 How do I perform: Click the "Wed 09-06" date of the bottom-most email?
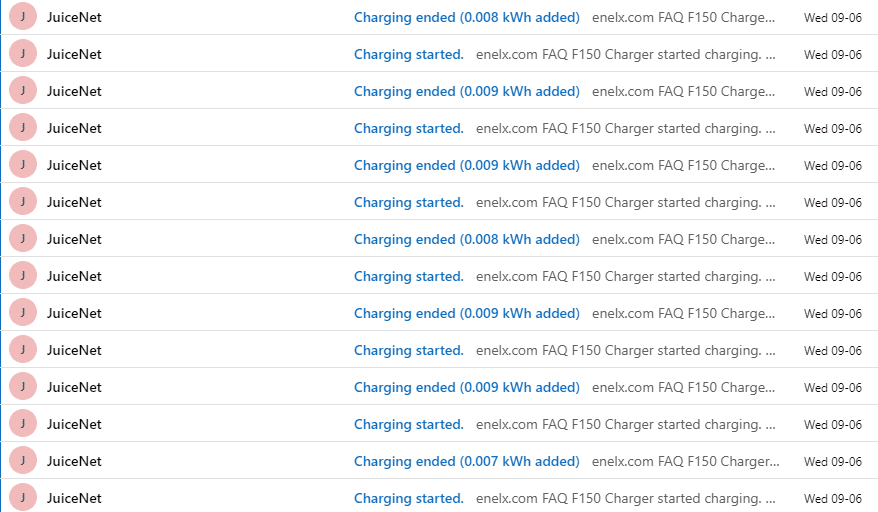tap(832, 498)
